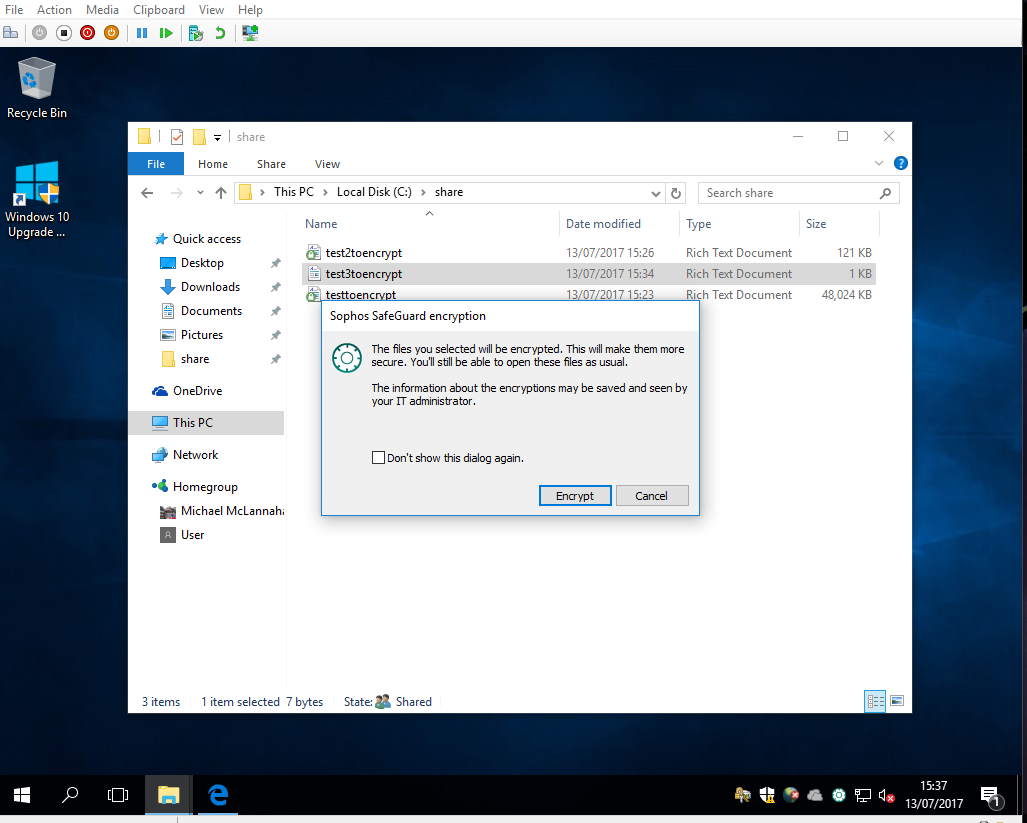Screen dimensions: 1027x823
Task: Click Local Disk (C:) in the address bar
Action: pos(374,192)
